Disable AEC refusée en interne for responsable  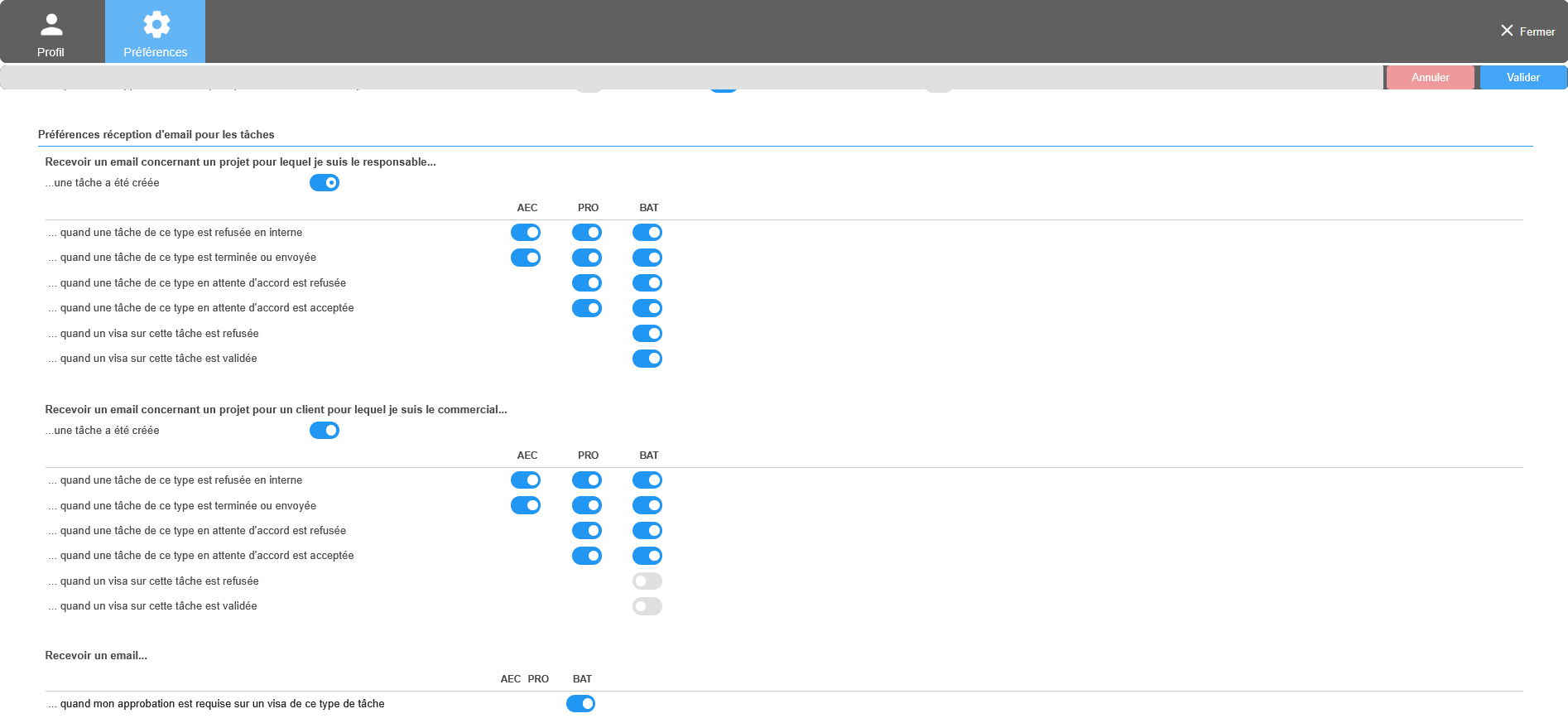pos(526,233)
